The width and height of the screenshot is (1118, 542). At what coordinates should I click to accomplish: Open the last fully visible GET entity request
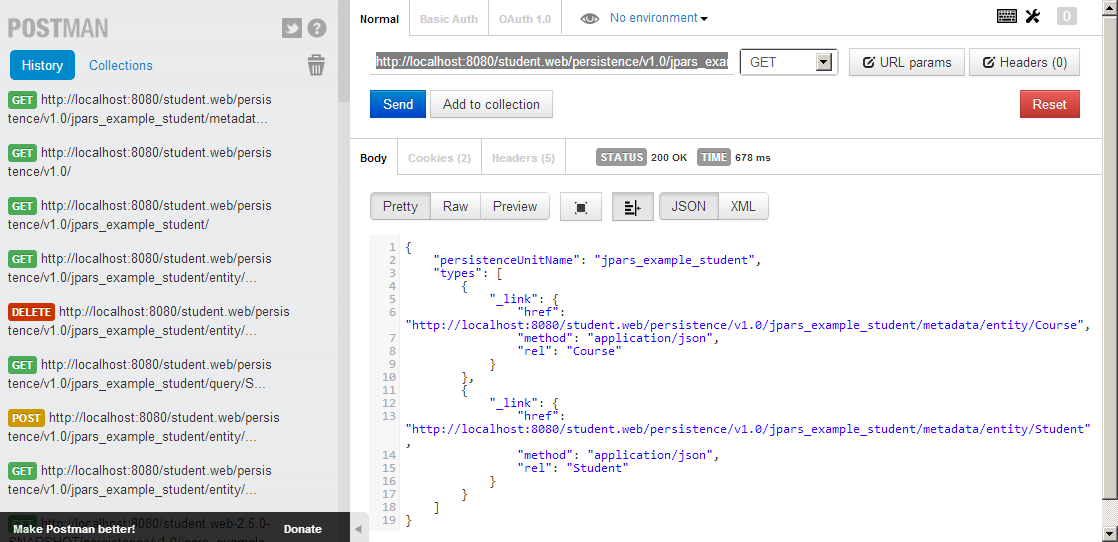point(140,480)
